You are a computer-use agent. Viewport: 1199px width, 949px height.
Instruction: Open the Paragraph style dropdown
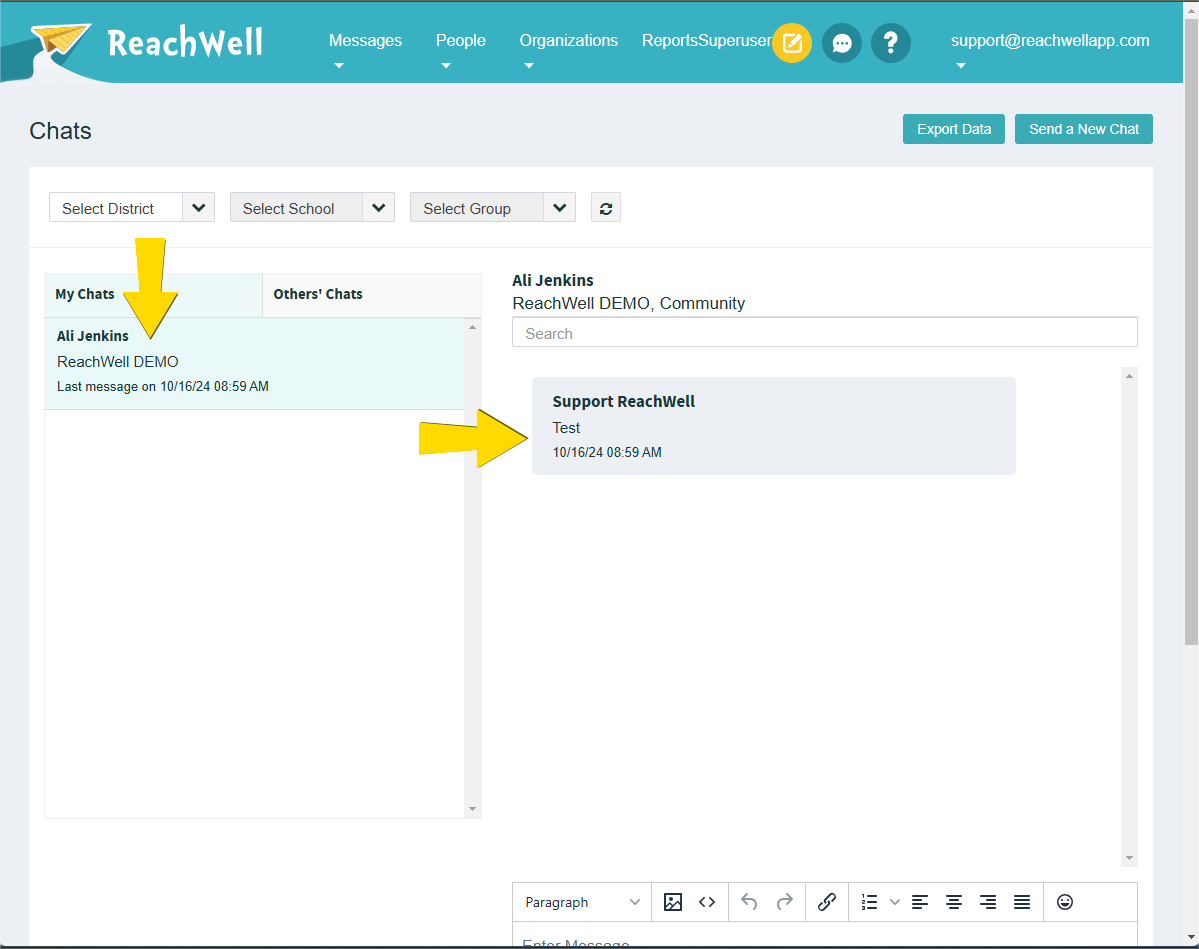click(x=582, y=902)
